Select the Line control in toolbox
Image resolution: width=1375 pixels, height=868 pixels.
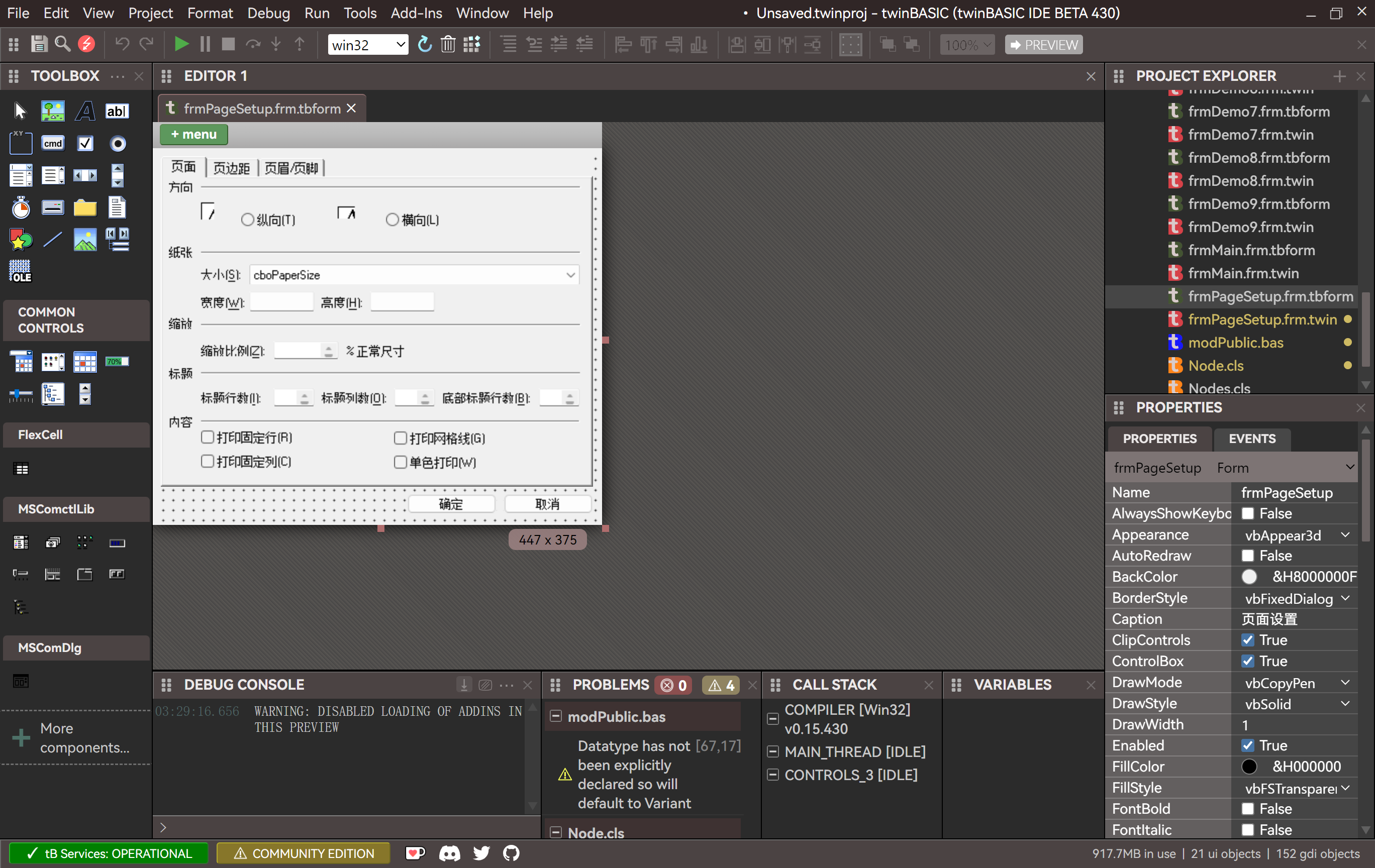coord(53,239)
